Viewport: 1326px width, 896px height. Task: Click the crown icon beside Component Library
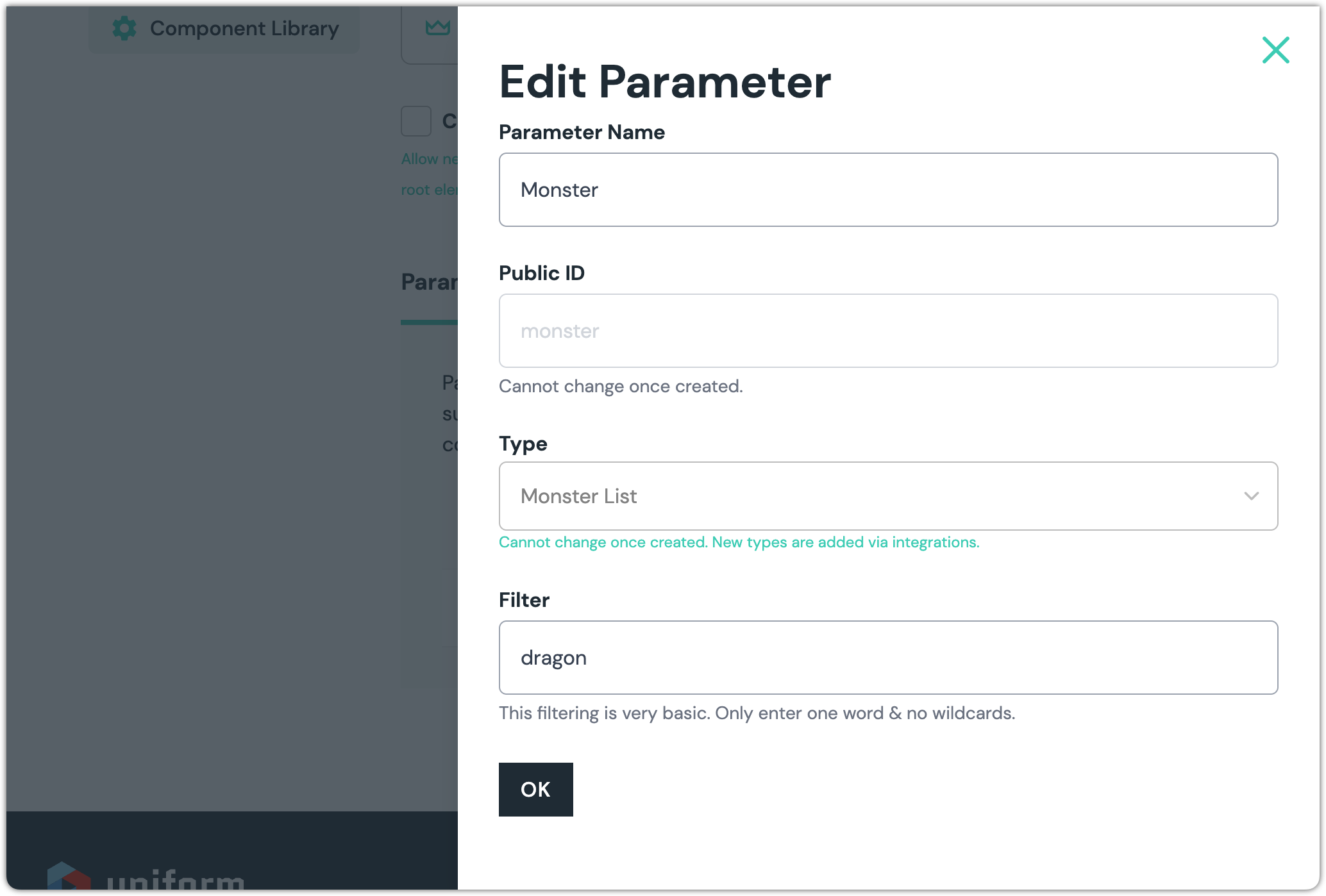[438, 28]
